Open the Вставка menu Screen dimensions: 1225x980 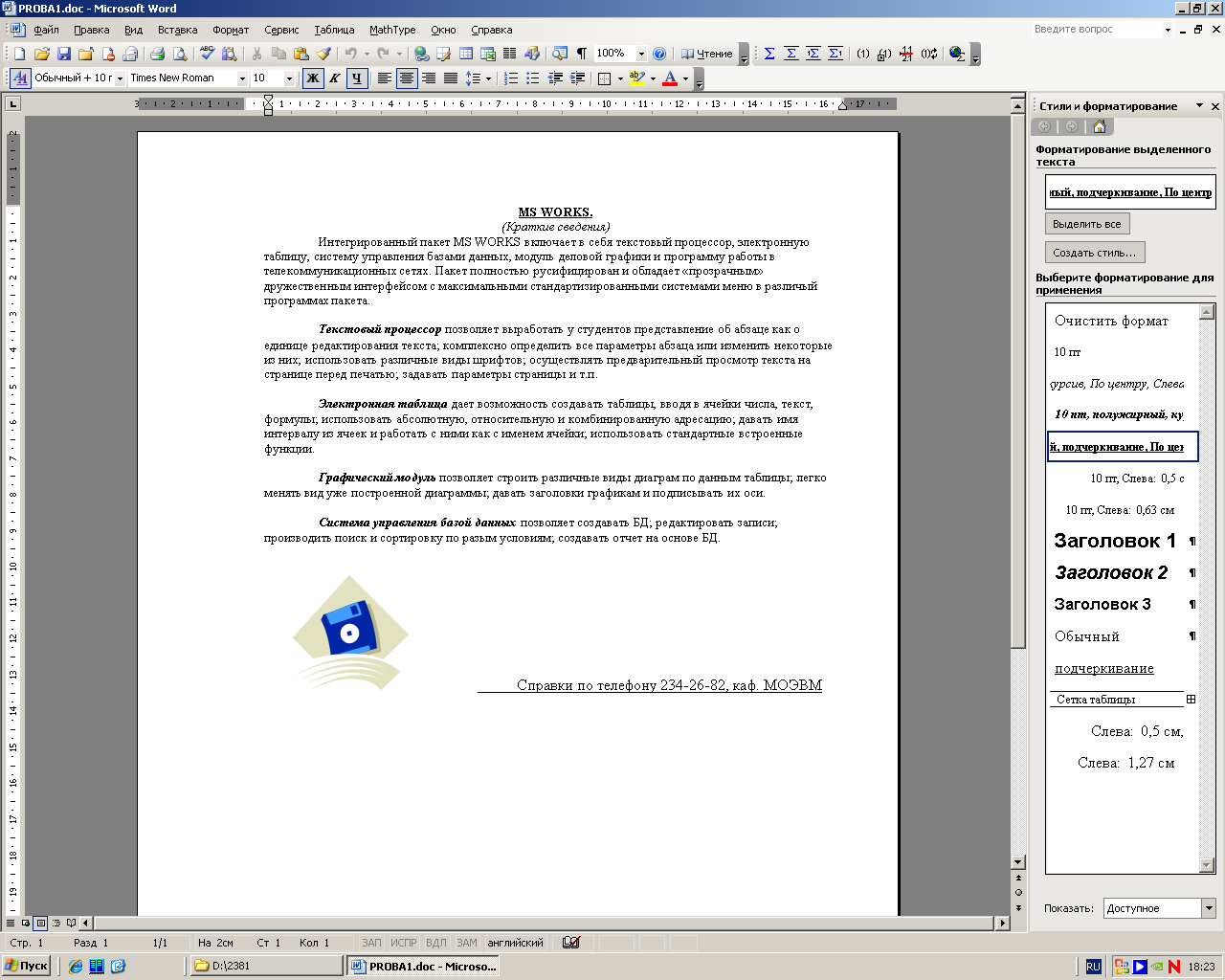point(177,30)
